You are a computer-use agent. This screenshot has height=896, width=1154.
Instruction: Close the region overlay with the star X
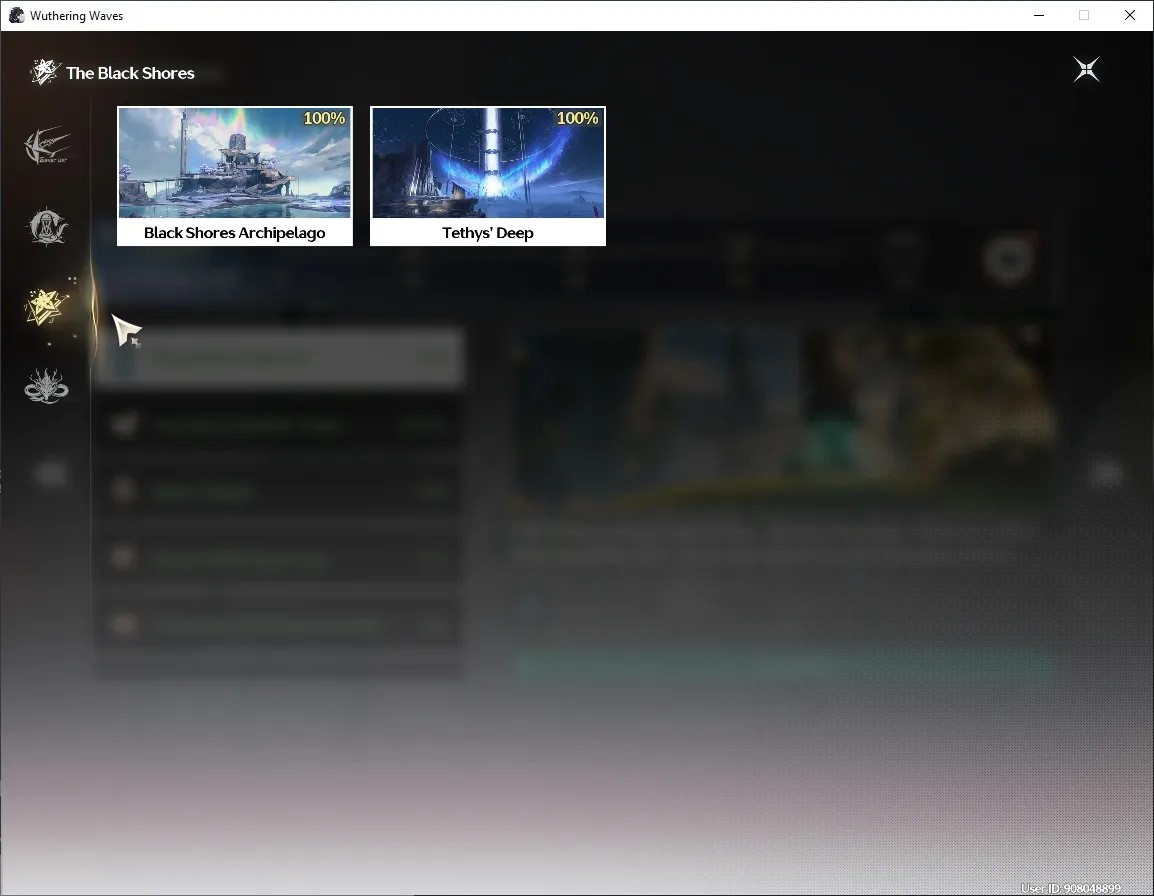tap(1086, 70)
